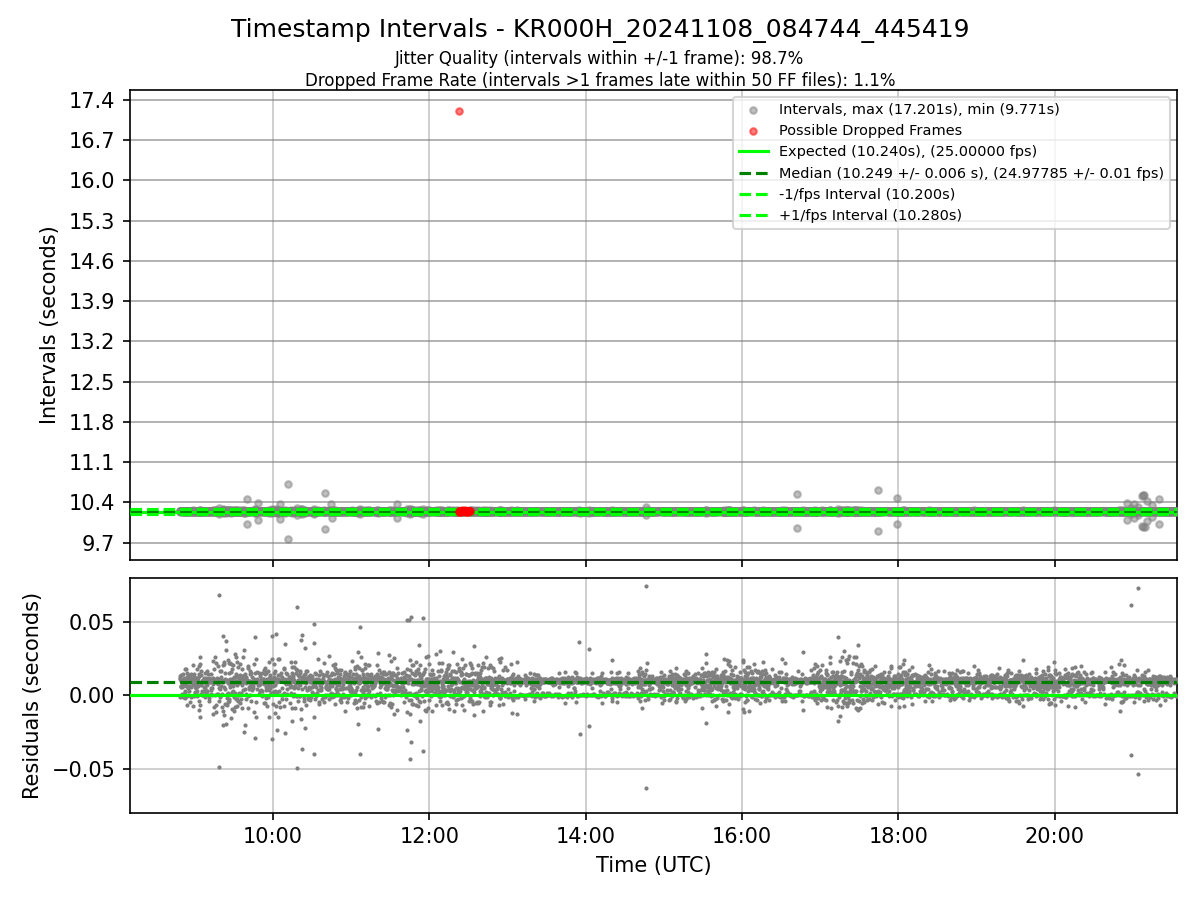Image resolution: width=1200 pixels, height=900 pixels.
Task: Click the 11.1 y-axis tick label
Action: pos(94,462)
